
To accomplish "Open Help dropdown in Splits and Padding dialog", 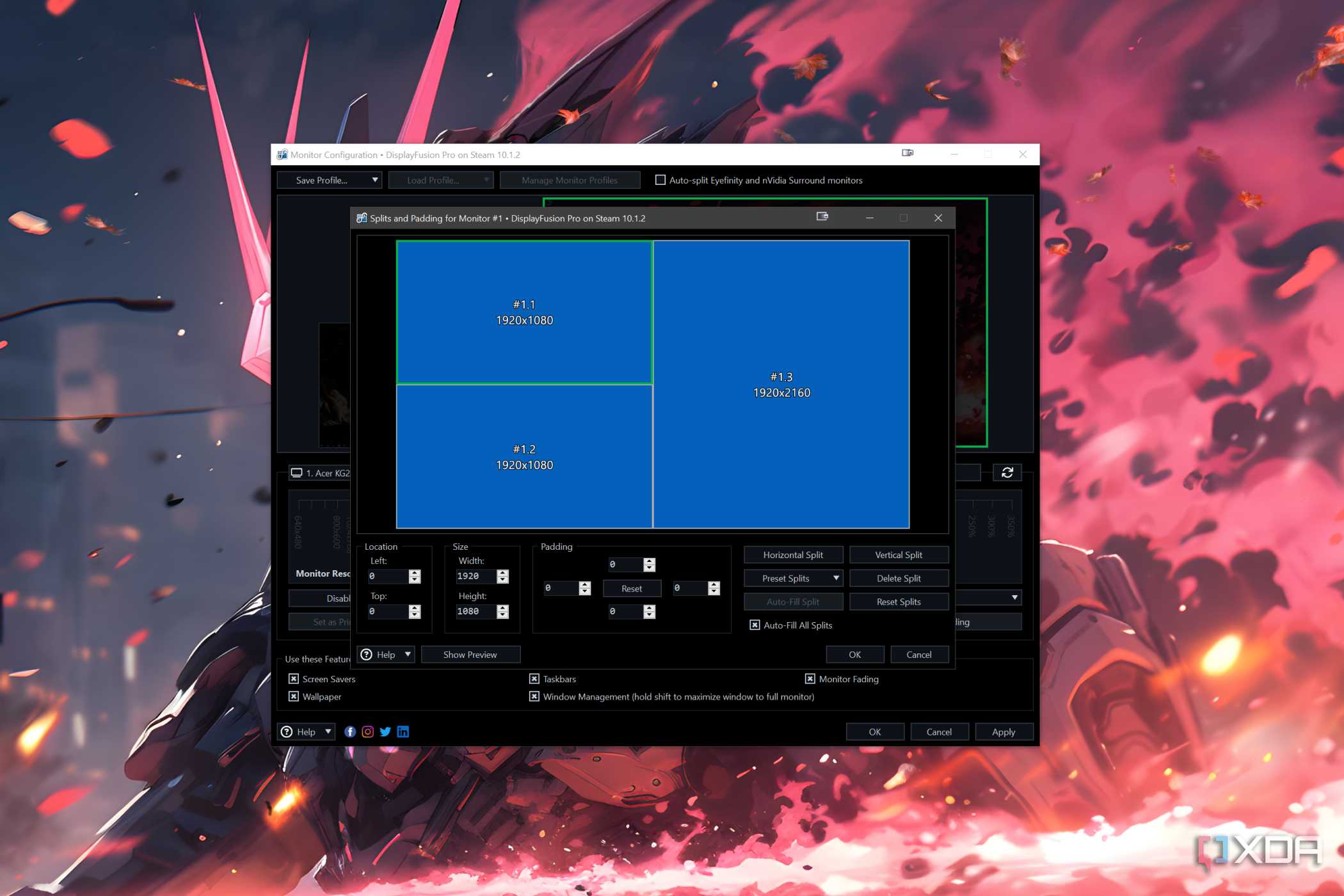I will pyautogui.click(x=386, y=655).
